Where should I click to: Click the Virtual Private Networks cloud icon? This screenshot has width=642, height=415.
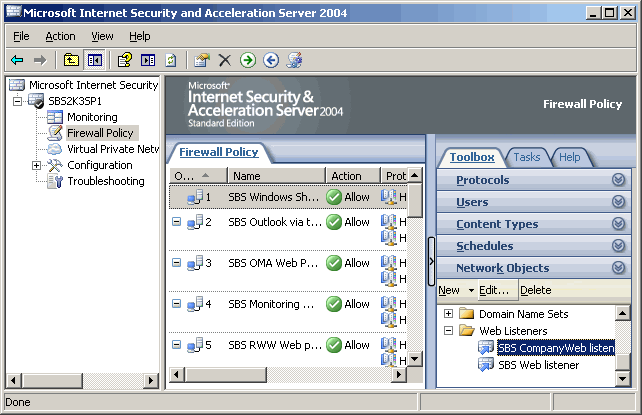click(x=54, y=149)
